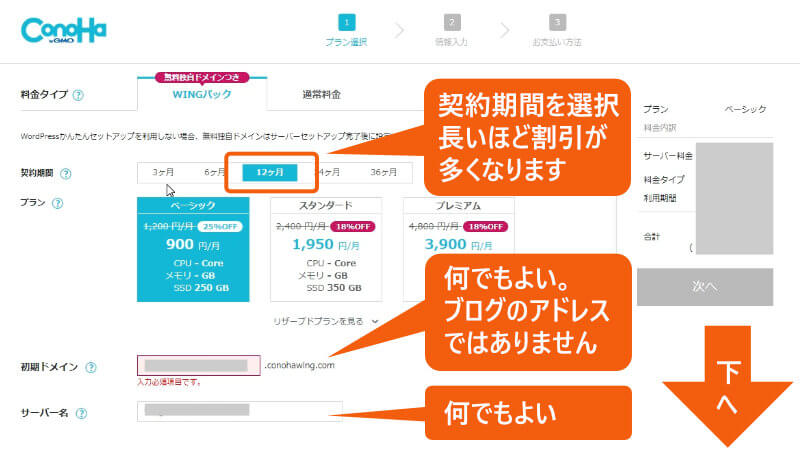Expand リザーブドプランを見る section

(326, 321)
